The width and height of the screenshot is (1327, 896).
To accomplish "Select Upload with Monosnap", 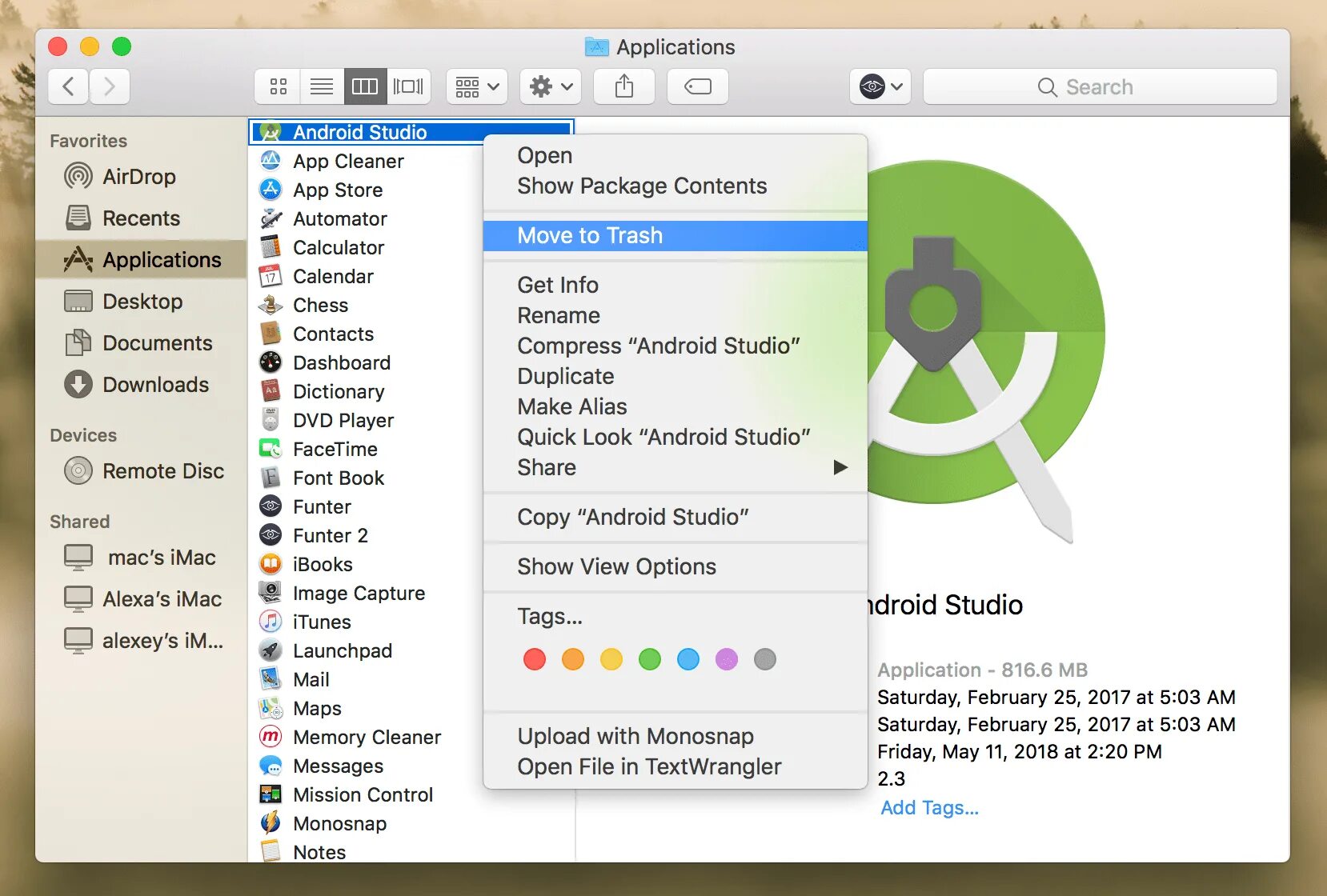I will [x=676, y=736].
